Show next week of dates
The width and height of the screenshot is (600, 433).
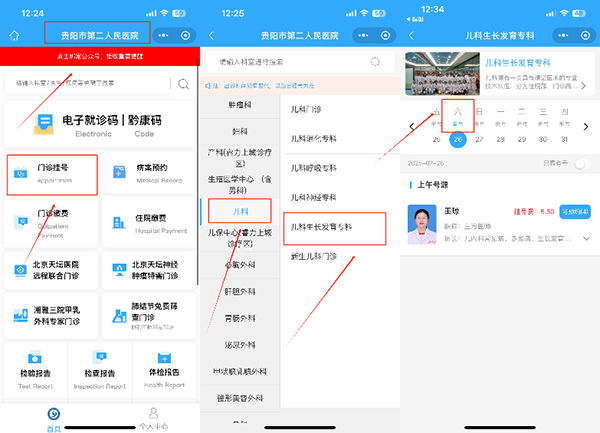[585, 126]
